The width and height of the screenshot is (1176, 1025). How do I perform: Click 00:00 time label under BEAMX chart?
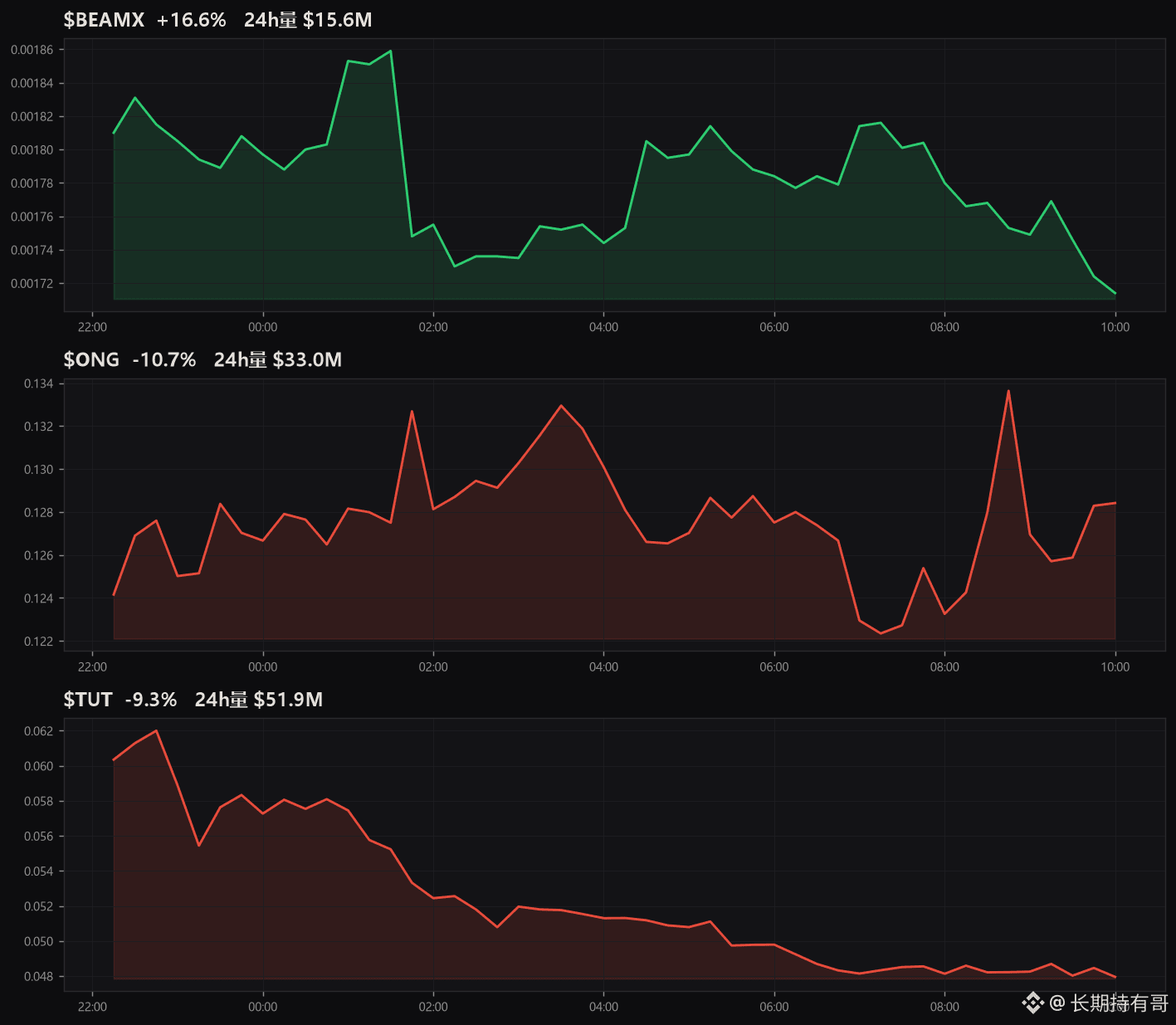pos(263,327)
